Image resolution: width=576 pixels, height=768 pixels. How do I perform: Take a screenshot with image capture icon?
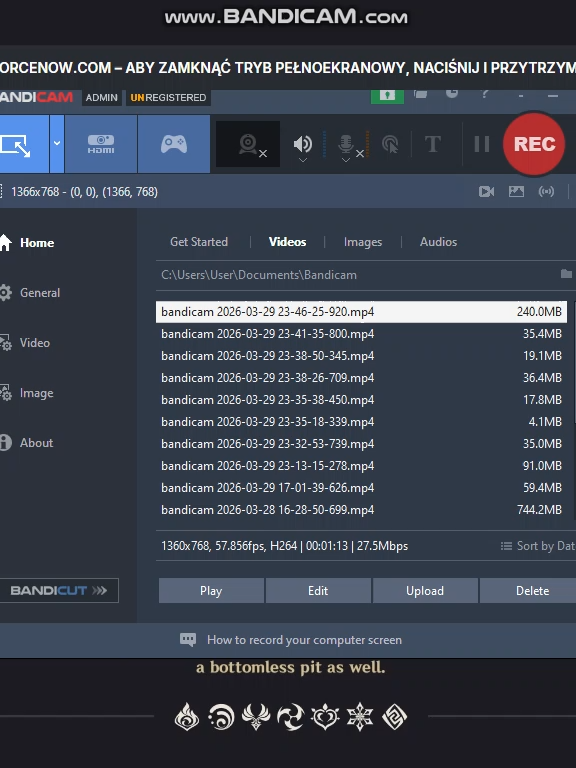coord(516,192)
